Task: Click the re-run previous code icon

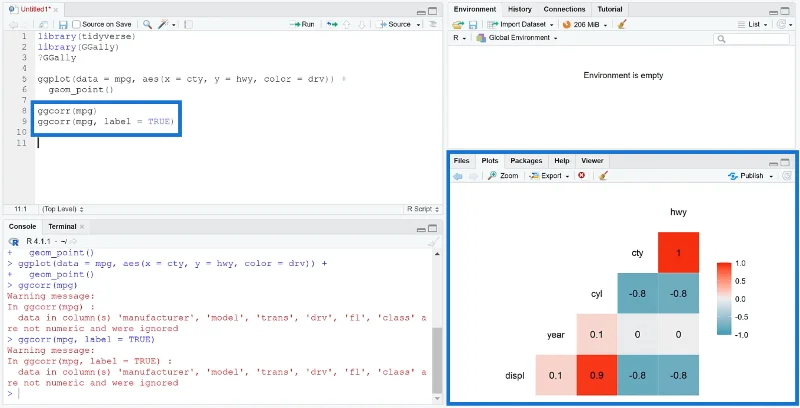Action: pos(332,24)
